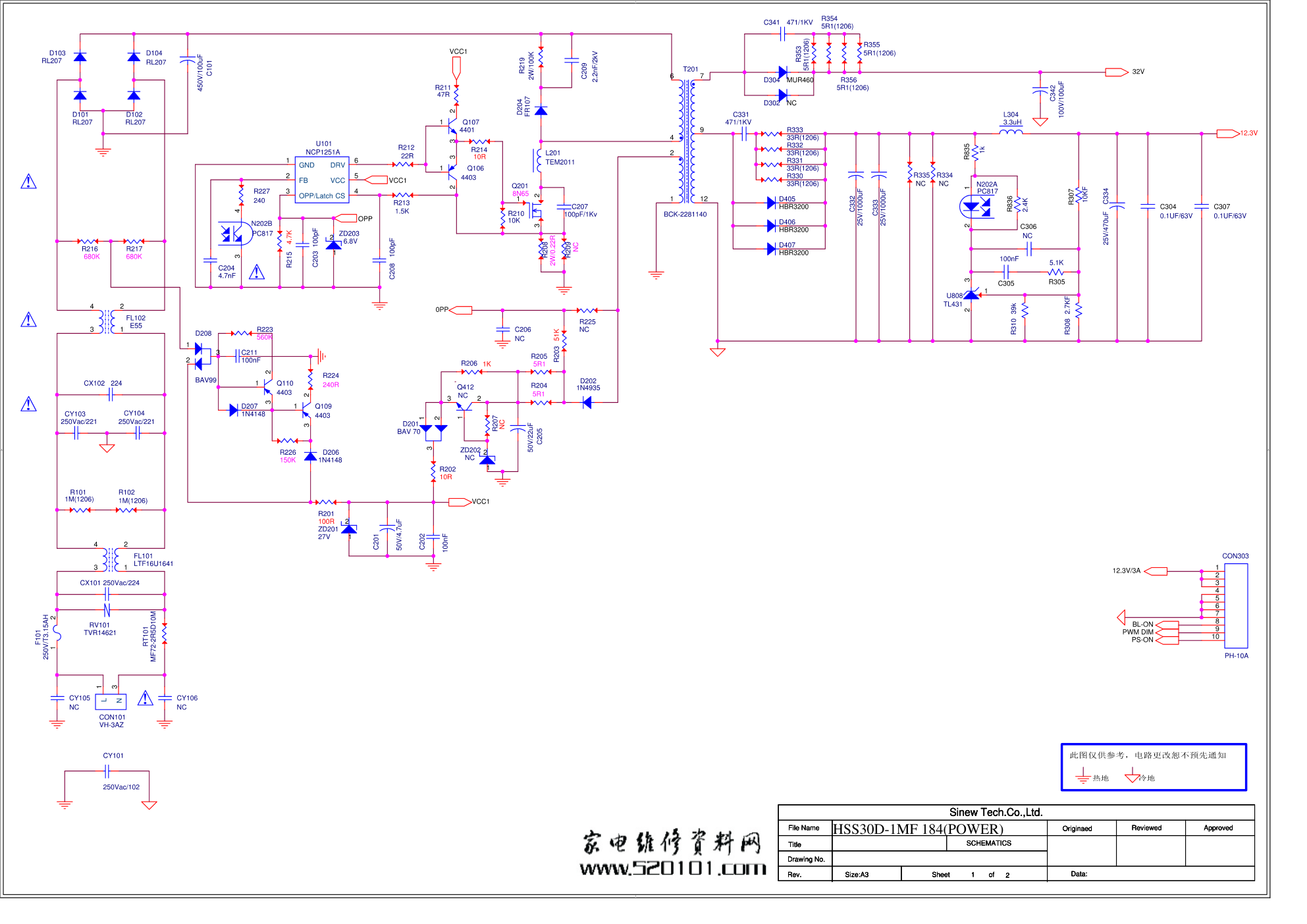Select the 'Originaed' title block header
Viewport: 1307px width, 924px height.
coord(1077,829)
